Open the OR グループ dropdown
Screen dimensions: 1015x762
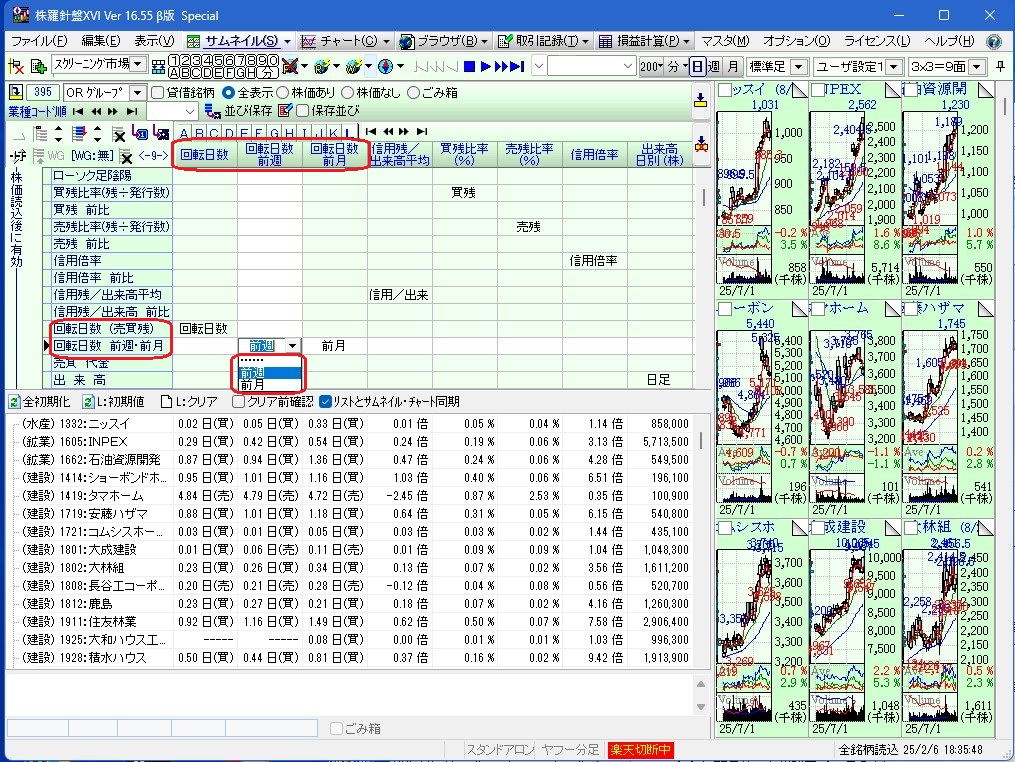[x=138, y=93]
